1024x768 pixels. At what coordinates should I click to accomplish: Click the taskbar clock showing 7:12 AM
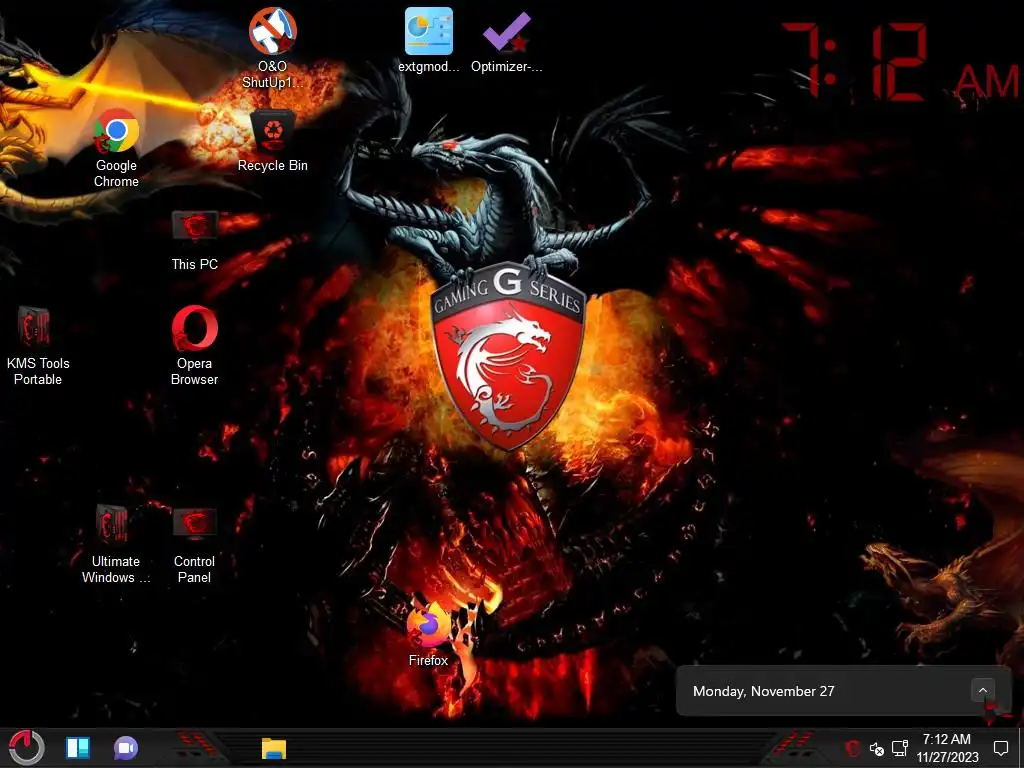[x=947, y=748]
